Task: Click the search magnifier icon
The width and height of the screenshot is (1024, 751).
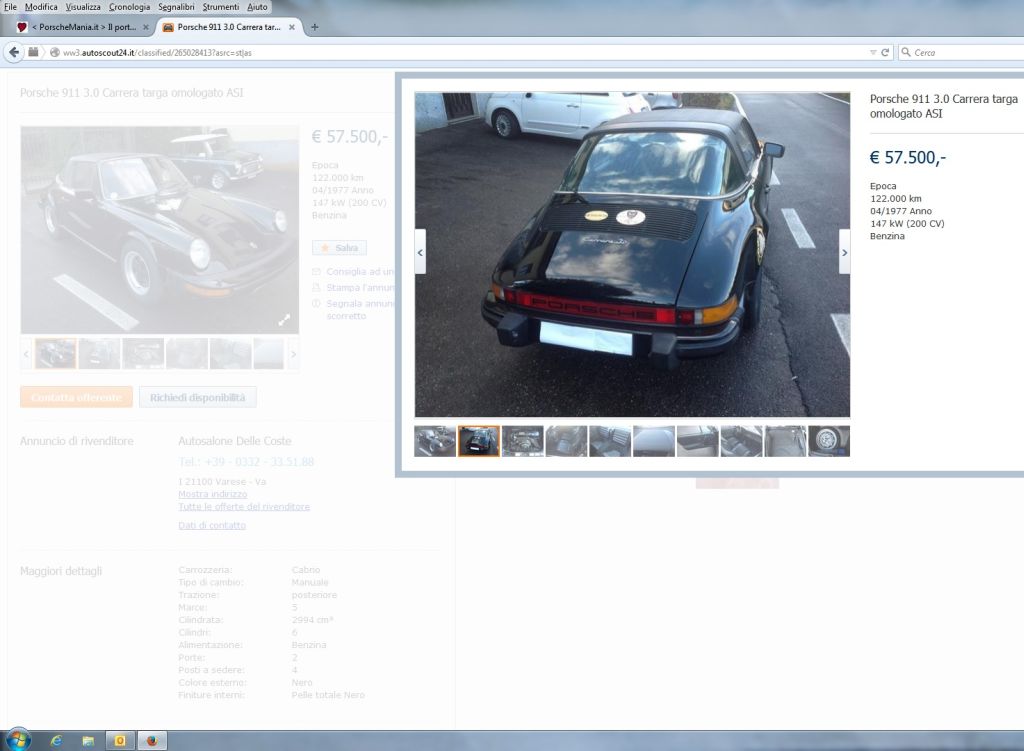Action: [906, 52]
